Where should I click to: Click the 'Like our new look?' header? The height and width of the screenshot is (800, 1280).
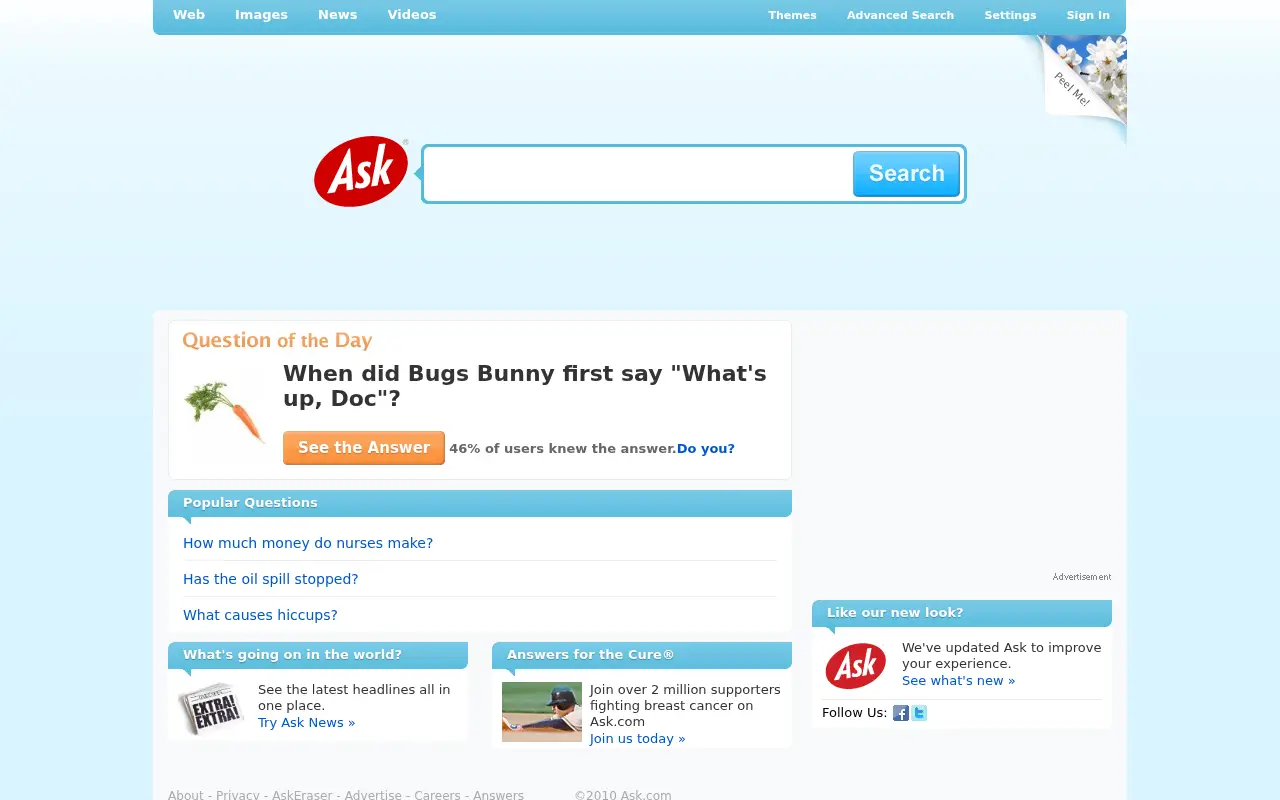coord(962,613)
